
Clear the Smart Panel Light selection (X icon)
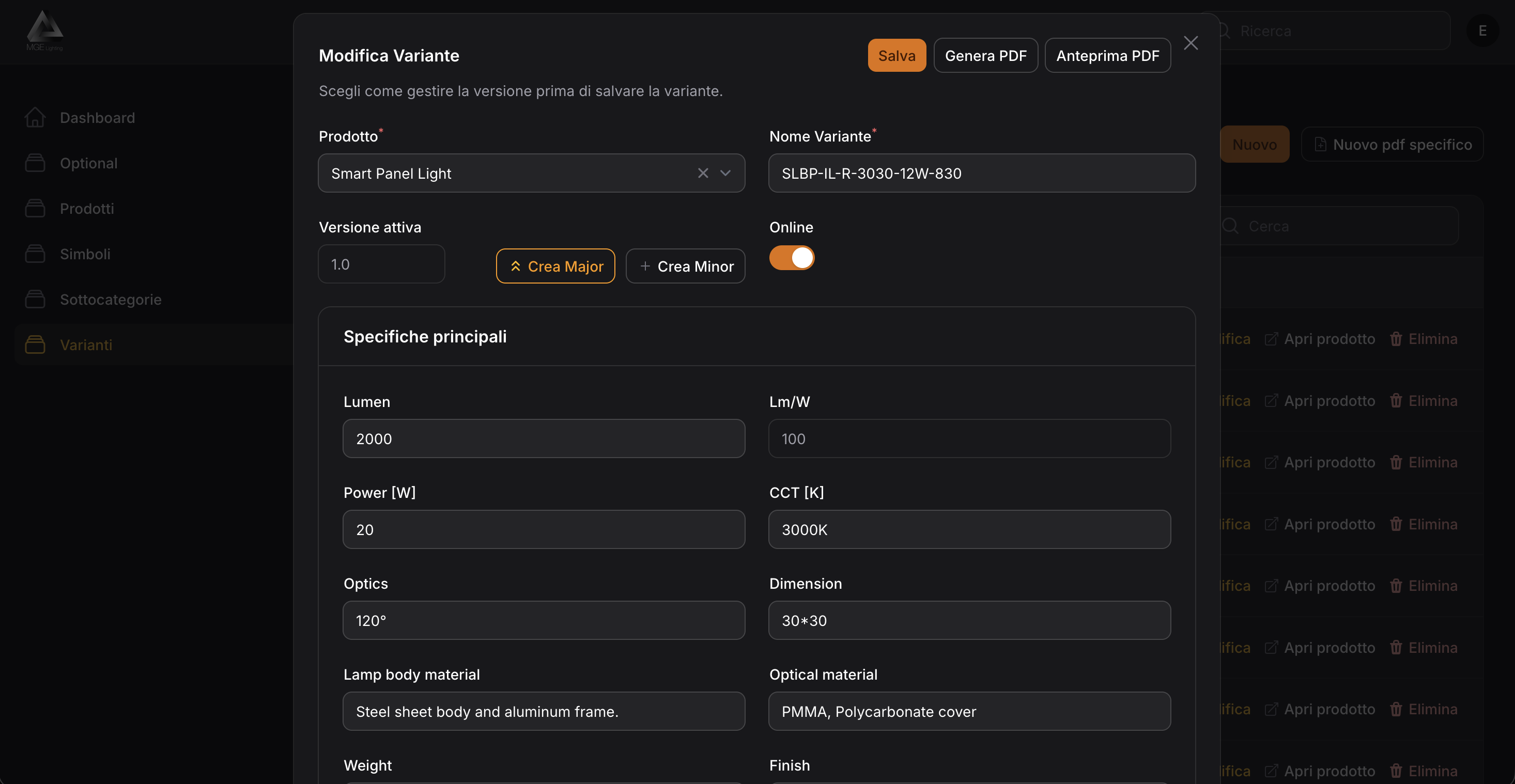703,173
